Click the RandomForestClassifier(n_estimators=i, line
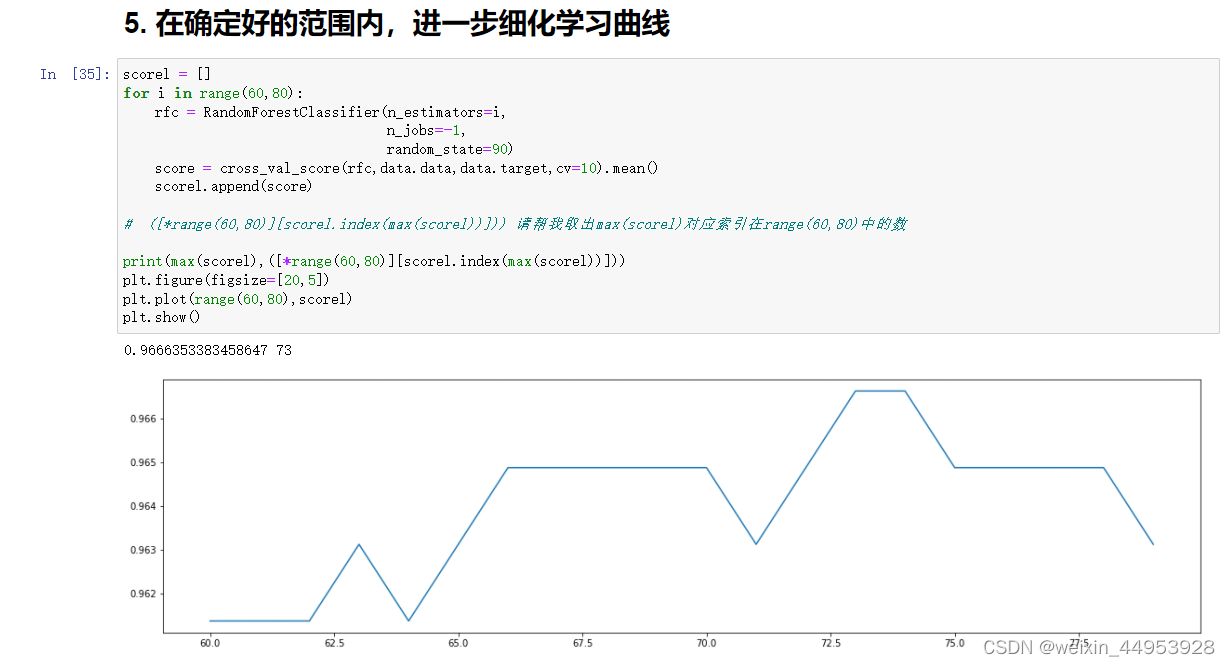 click(331, 112)
